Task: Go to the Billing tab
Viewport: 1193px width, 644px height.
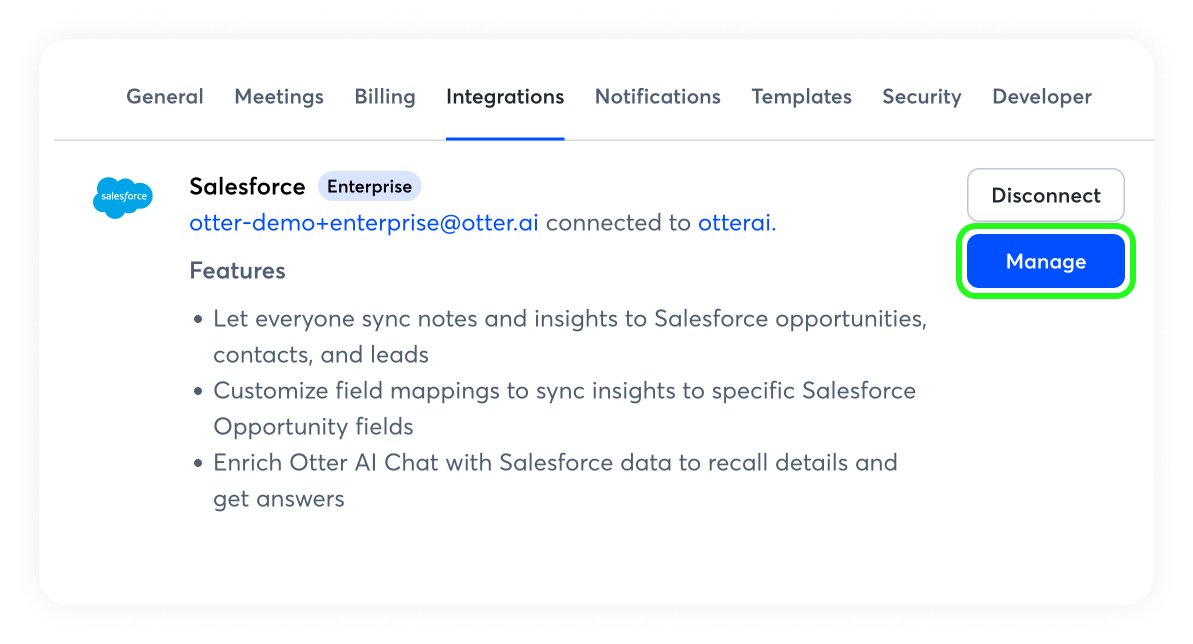Action: pos(385,97)
